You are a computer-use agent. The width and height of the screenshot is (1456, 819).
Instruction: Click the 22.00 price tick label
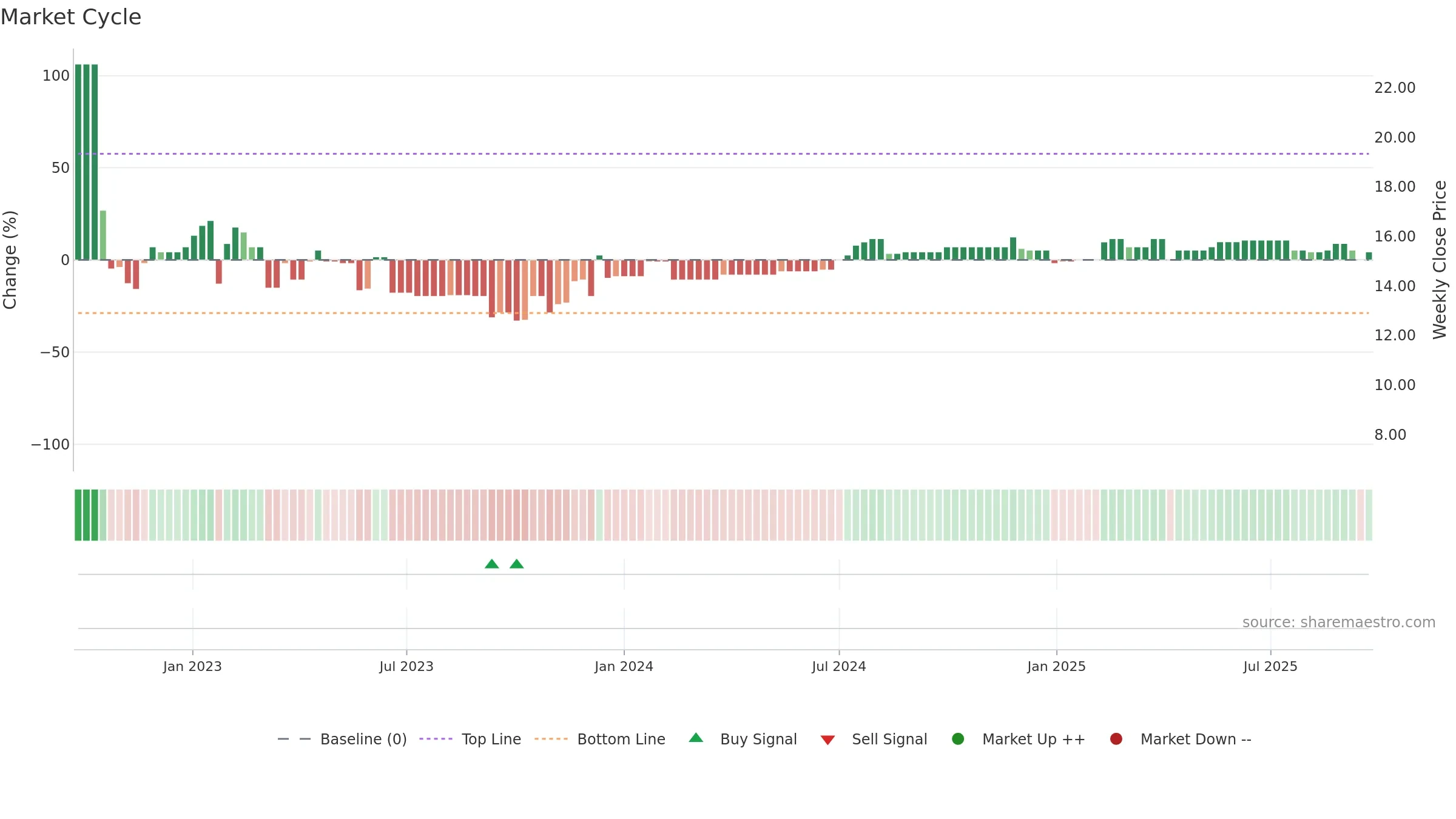point(1395,88)
